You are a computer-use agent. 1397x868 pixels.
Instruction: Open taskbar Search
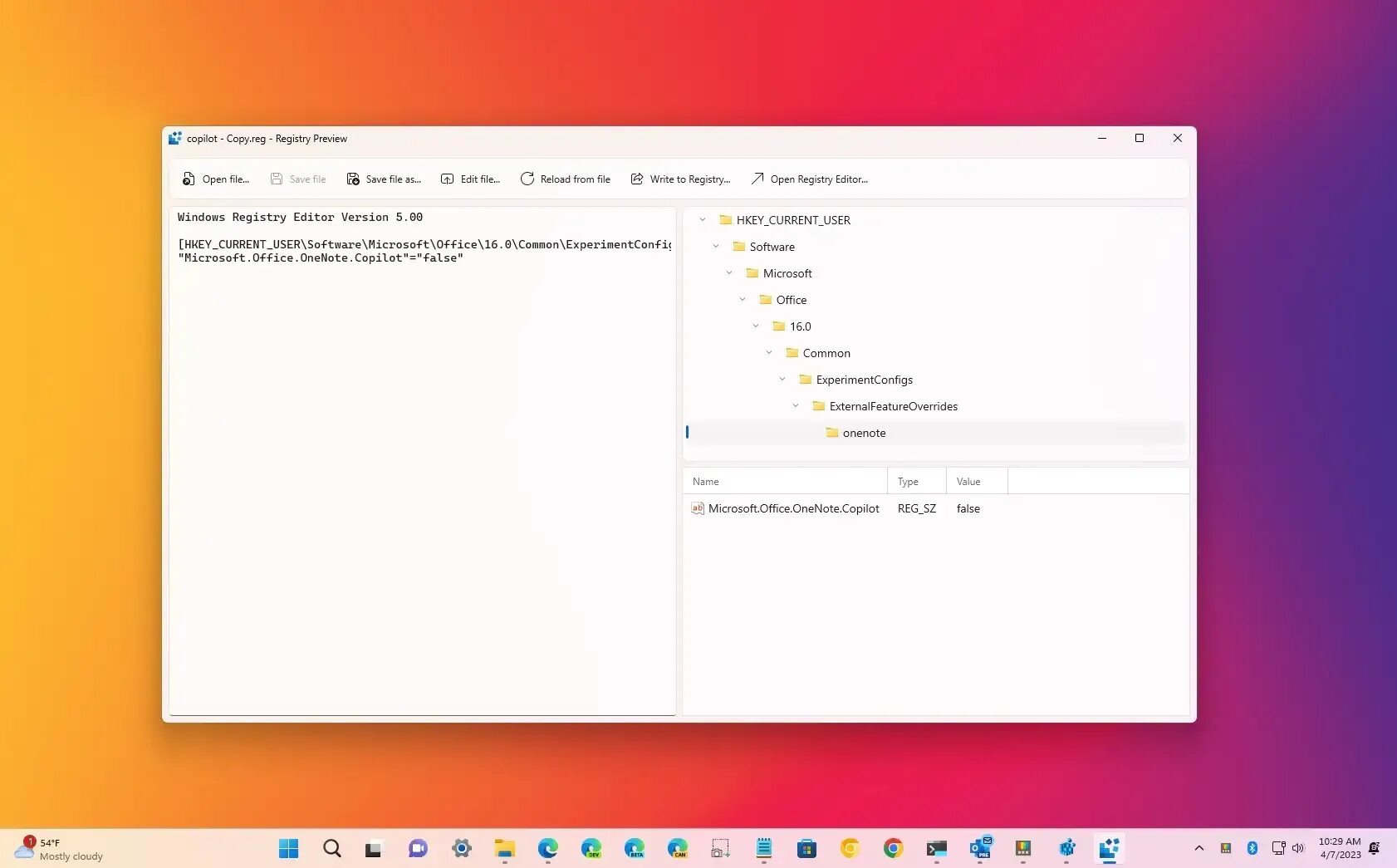332,848
